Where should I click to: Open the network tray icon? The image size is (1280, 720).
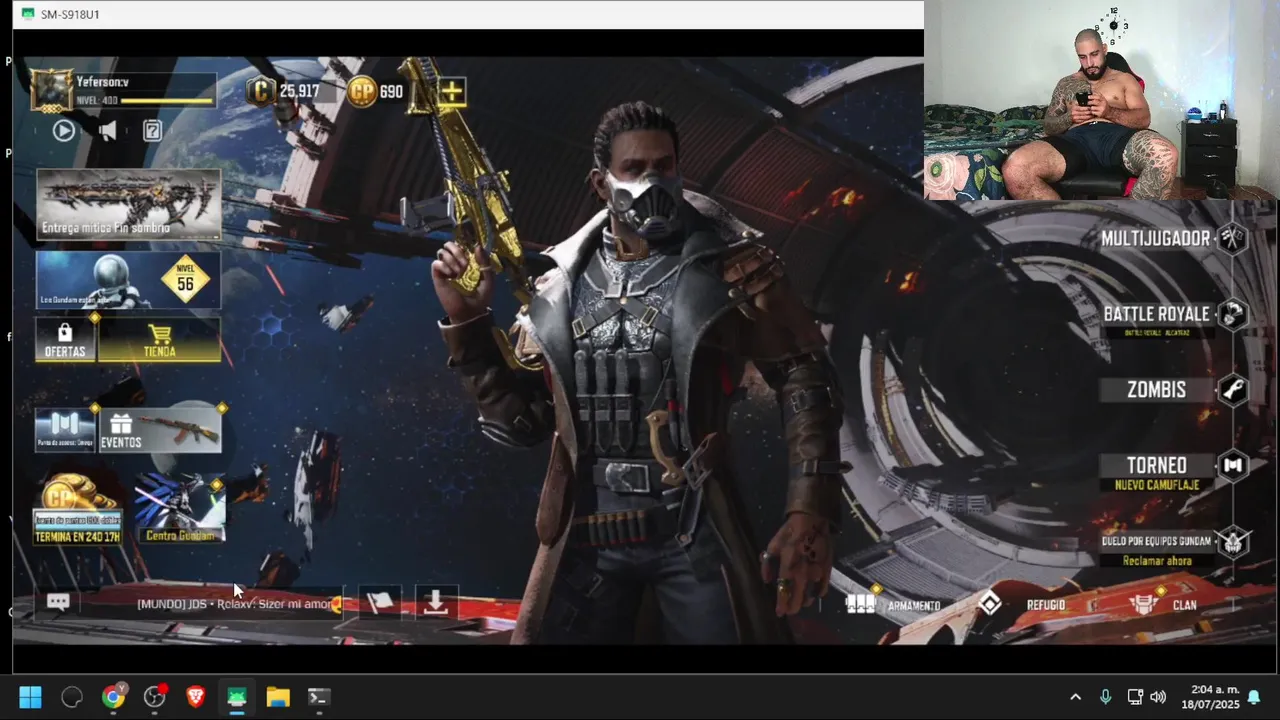[x=1135, y=697]
